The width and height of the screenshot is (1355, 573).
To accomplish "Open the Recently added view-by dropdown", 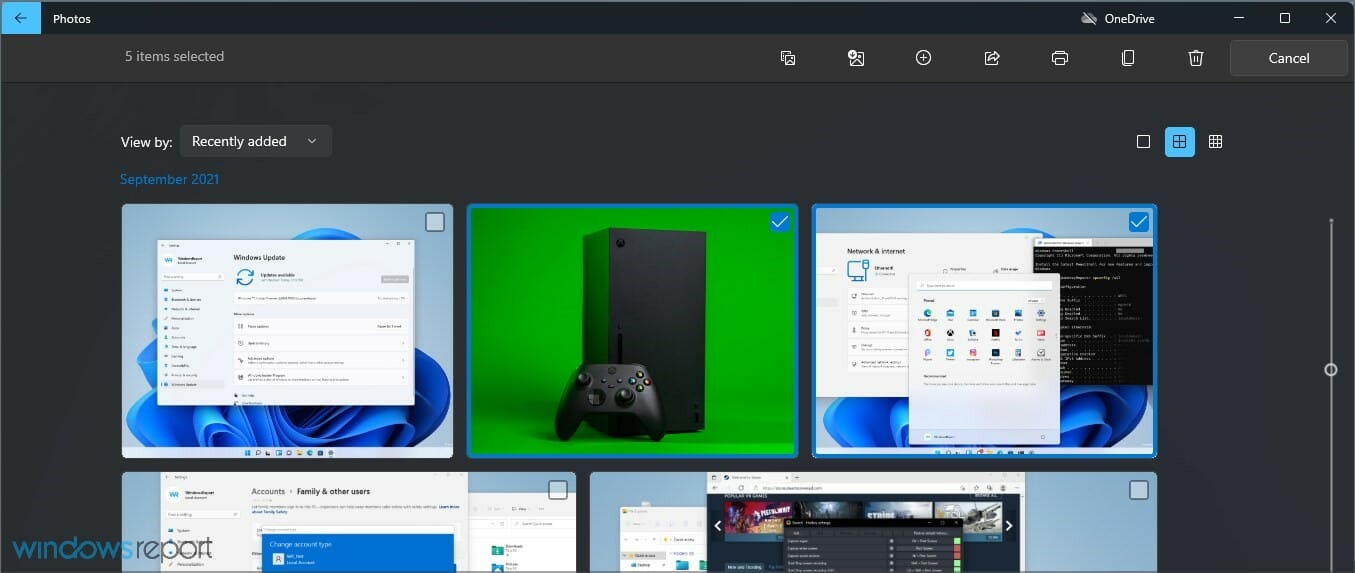I will pos(256,141).
